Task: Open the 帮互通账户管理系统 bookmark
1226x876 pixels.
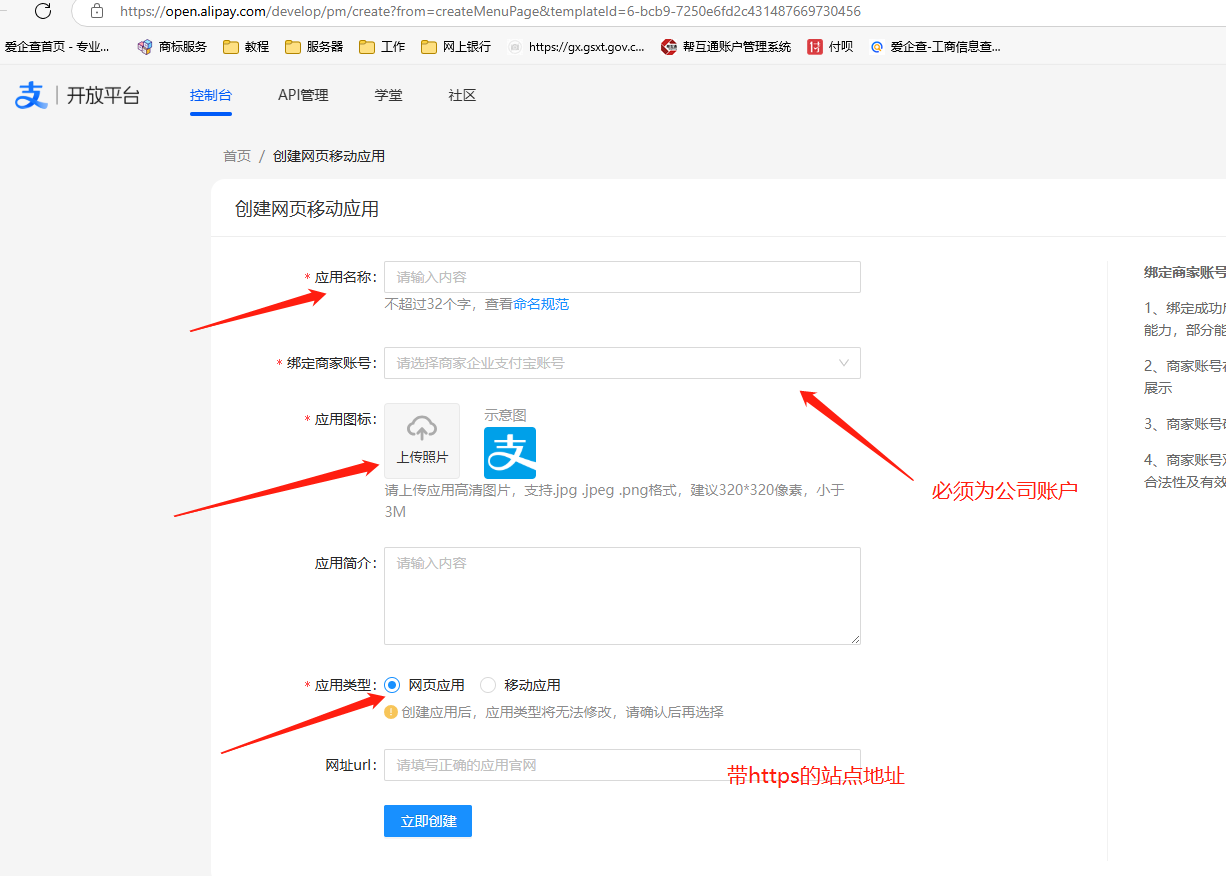Action: (726, 47)
